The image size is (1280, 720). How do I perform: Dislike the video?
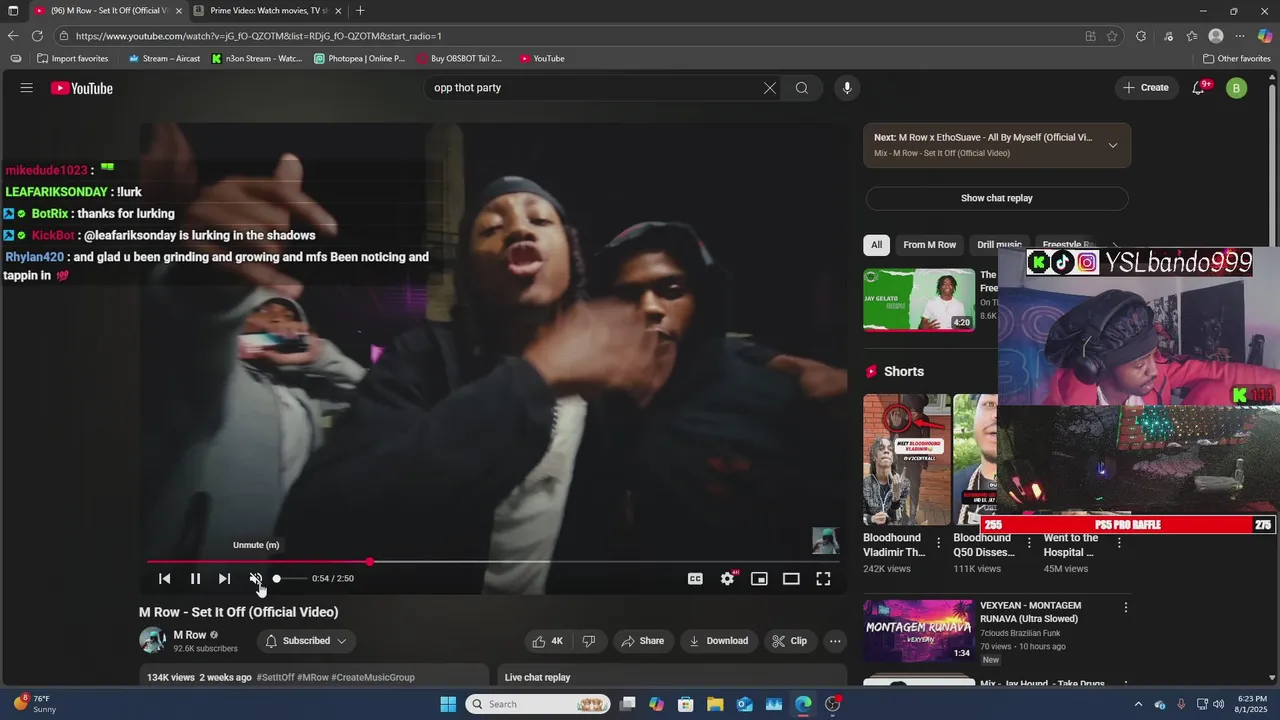pos(589,641)
